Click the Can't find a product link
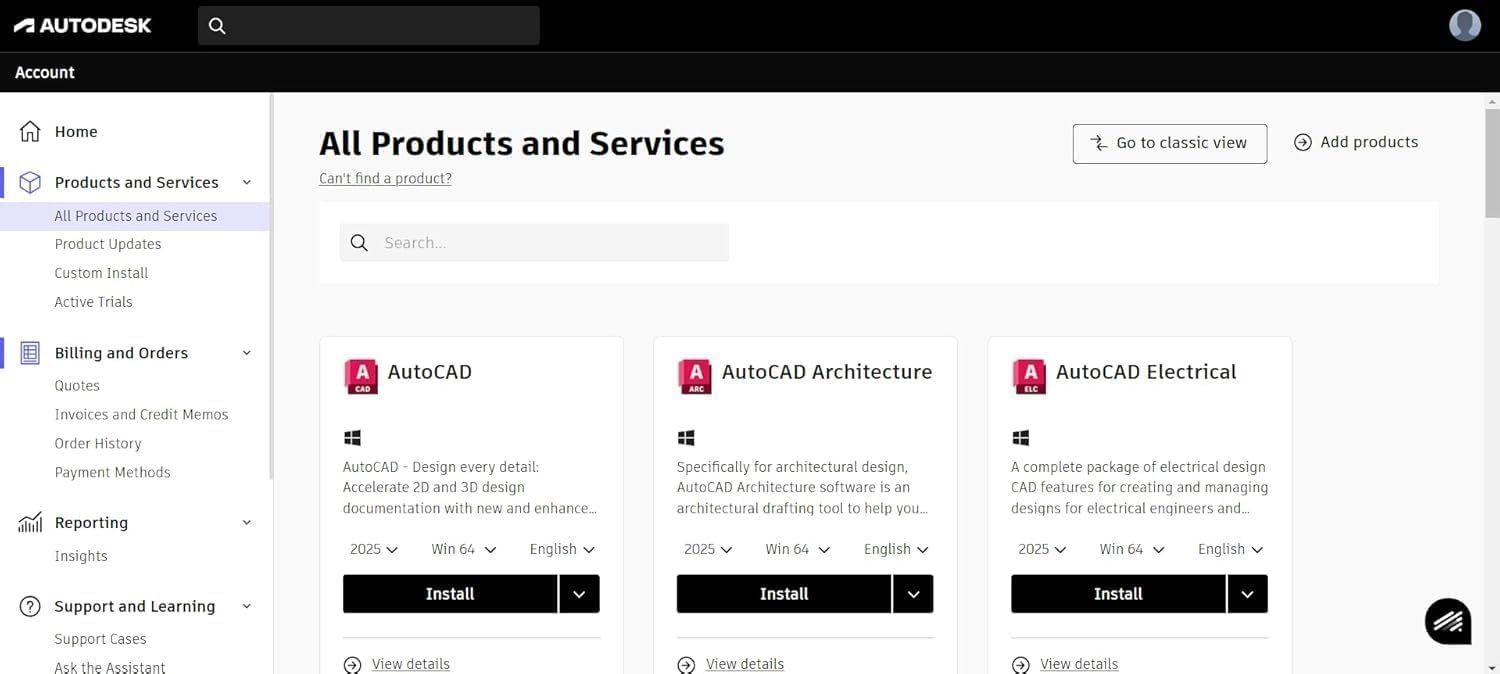Image resolution: width=1500 pixels, height=674 pixels. [385, 178]
